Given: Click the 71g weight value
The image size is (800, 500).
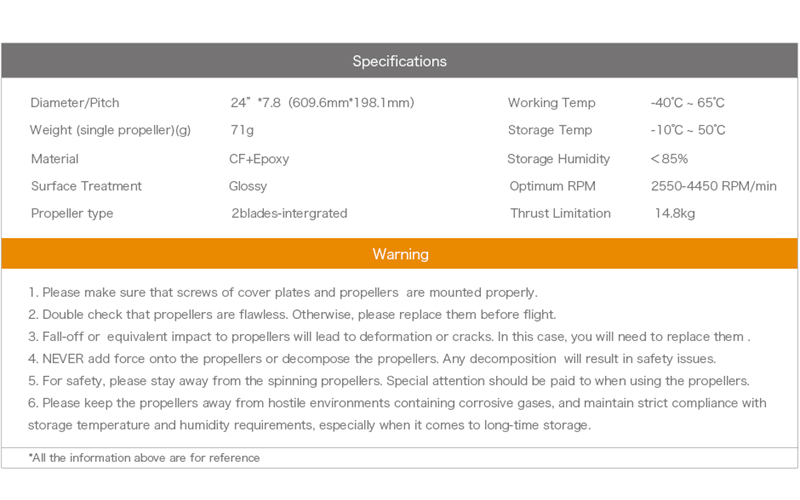Looking at the screenshot, I should (x=242, y=130).
